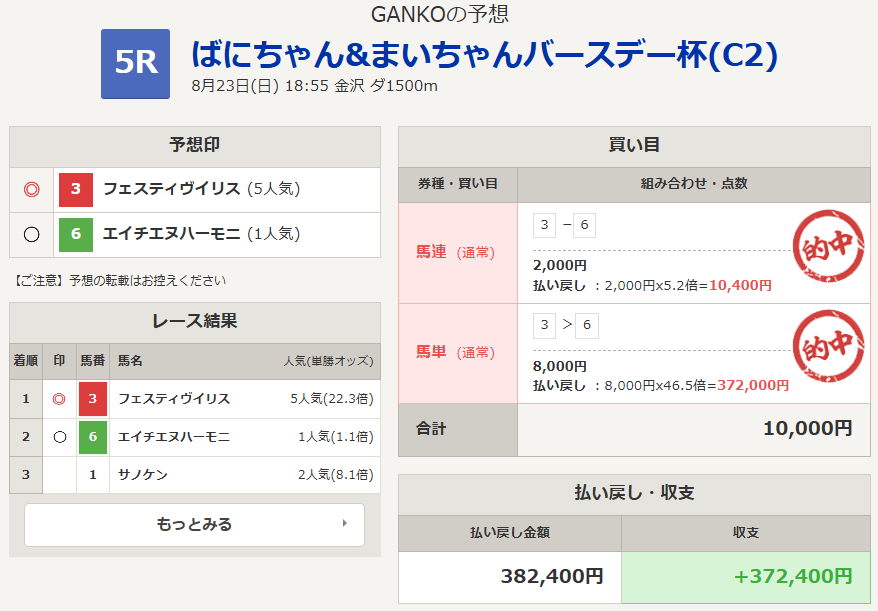Click the 的中 stamp on 馬単 row

click(x=829, y=346)
